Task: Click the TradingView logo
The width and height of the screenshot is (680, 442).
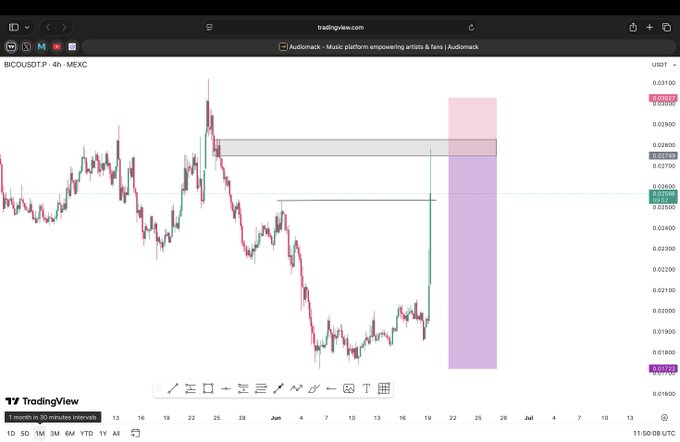Action: 42,401
